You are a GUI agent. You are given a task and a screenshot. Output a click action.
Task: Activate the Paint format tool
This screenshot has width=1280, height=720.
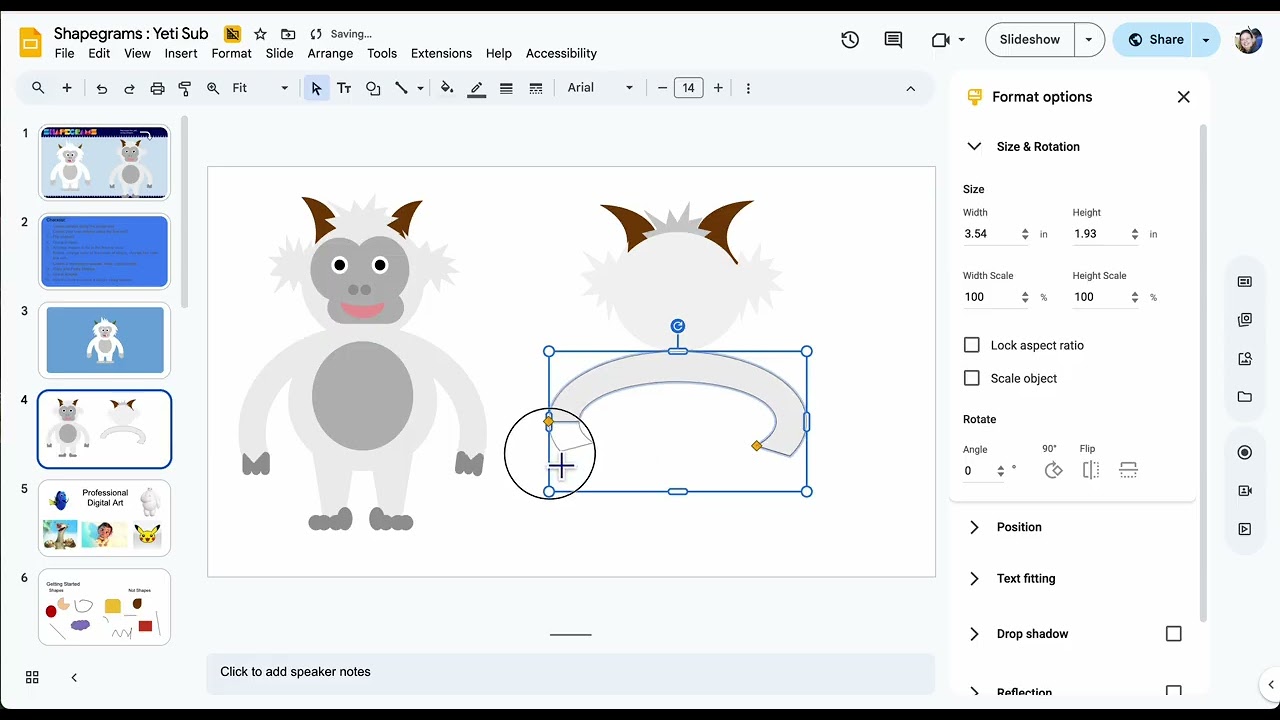(x=184, y=88)
